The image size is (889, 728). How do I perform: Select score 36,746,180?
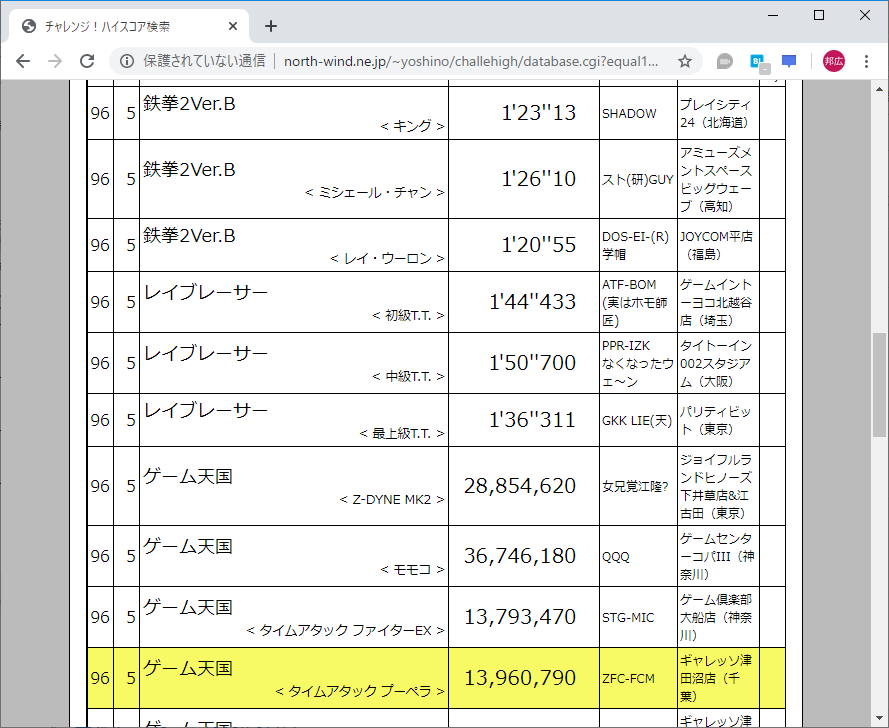(x=520, y=556)
